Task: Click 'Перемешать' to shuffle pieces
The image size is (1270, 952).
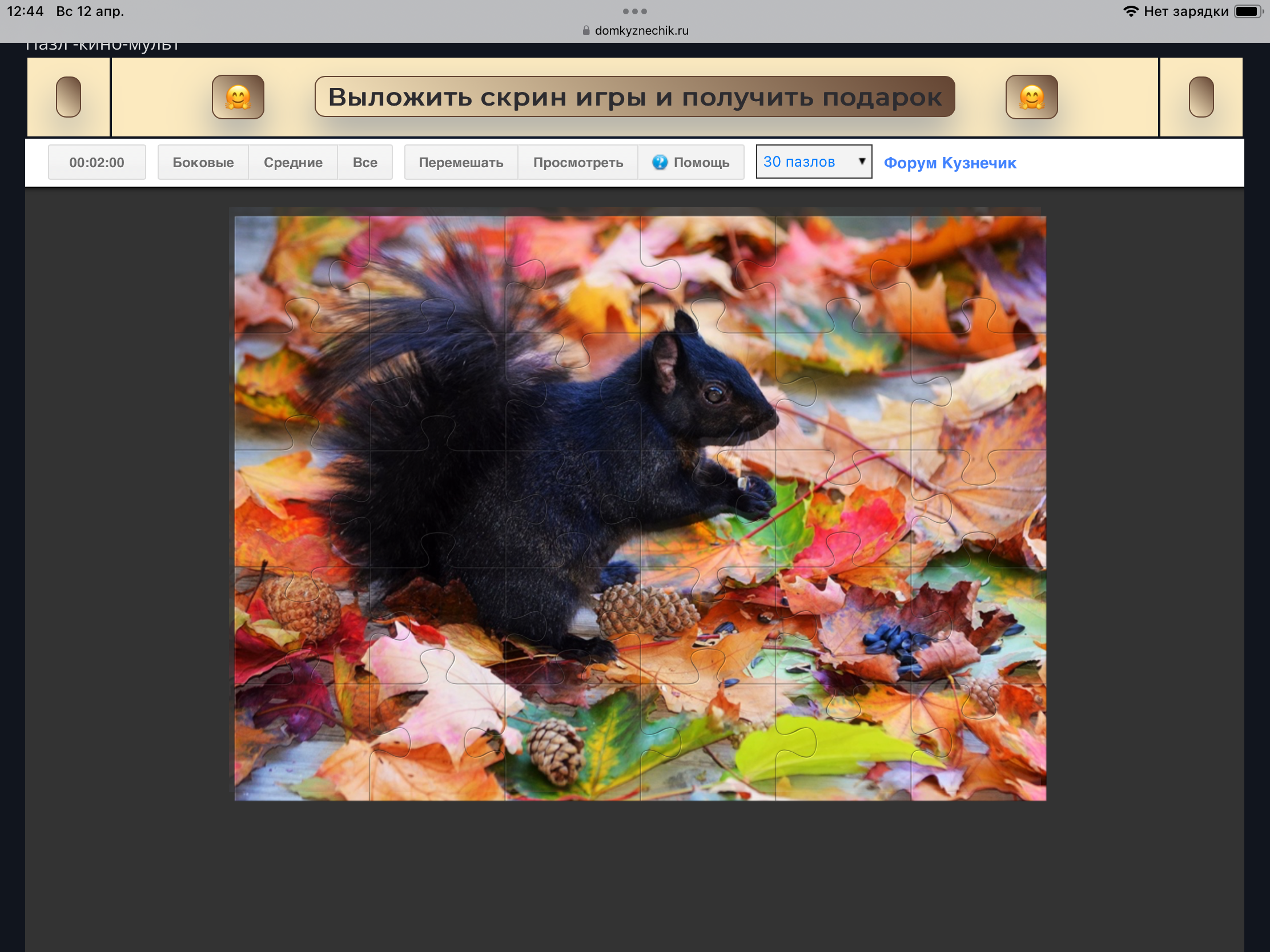Action: click(x=460, y=163)
